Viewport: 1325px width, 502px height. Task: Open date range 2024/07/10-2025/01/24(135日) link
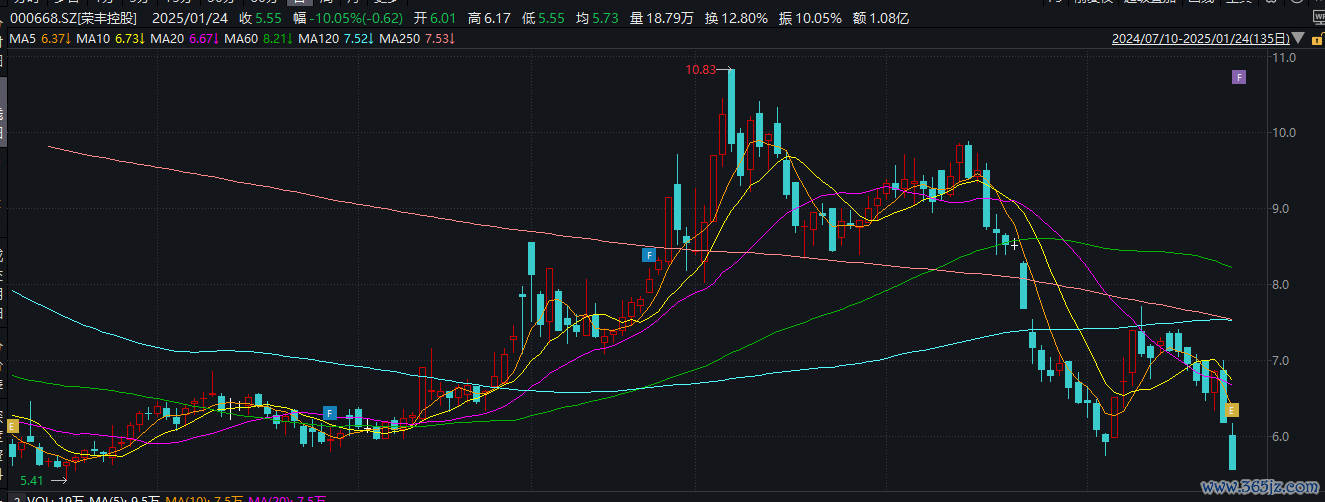[1200, 39]
